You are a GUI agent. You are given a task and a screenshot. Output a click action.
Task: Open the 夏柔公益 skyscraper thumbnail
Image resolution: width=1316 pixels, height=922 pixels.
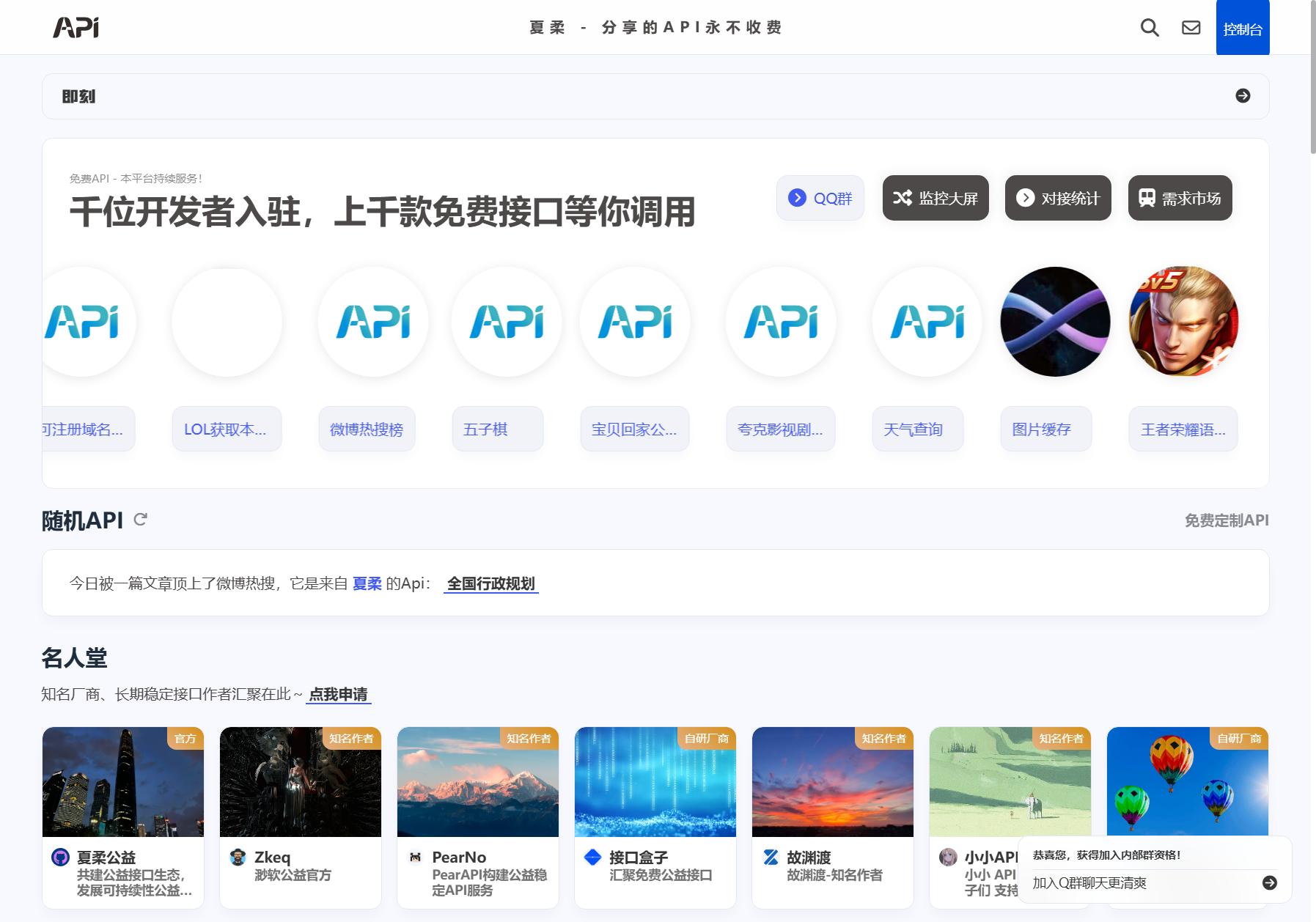click(123, 782)
